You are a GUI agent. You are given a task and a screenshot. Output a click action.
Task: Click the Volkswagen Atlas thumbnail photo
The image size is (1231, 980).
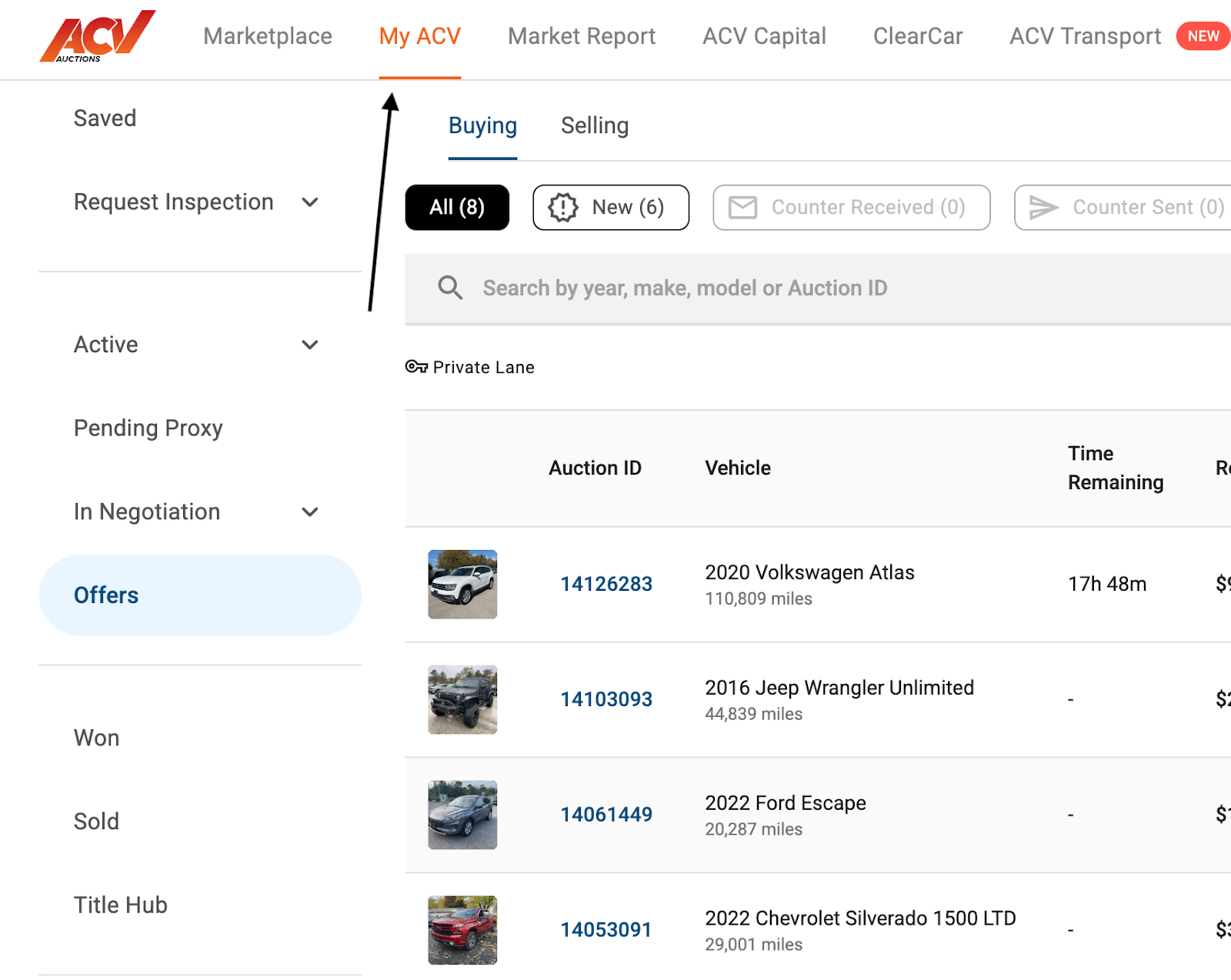[x=462, y=584]
